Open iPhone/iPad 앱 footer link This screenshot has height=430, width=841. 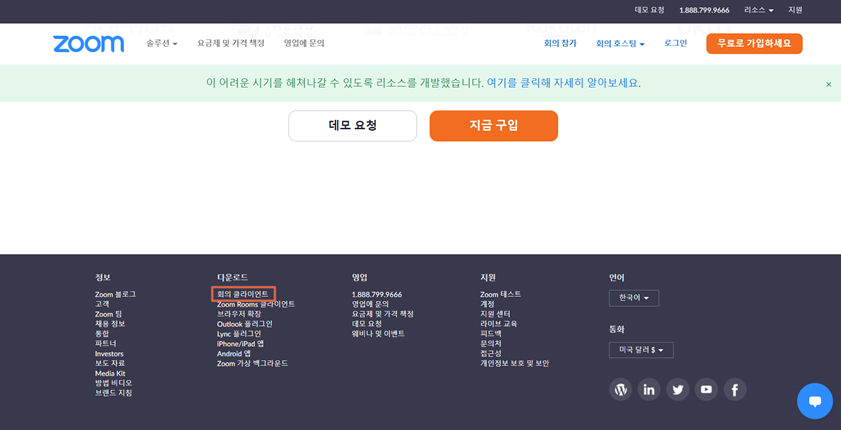pyautogui.click(x=240, y=344)
